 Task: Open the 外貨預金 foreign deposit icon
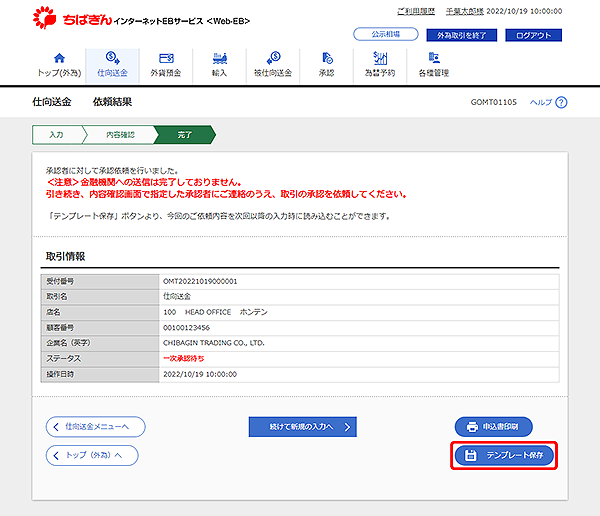click(166, 58)
